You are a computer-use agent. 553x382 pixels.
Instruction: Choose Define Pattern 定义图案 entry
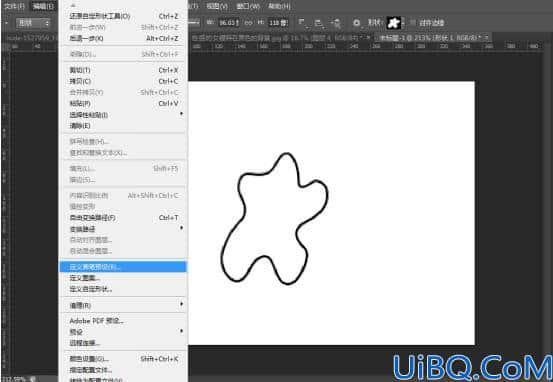123,278
